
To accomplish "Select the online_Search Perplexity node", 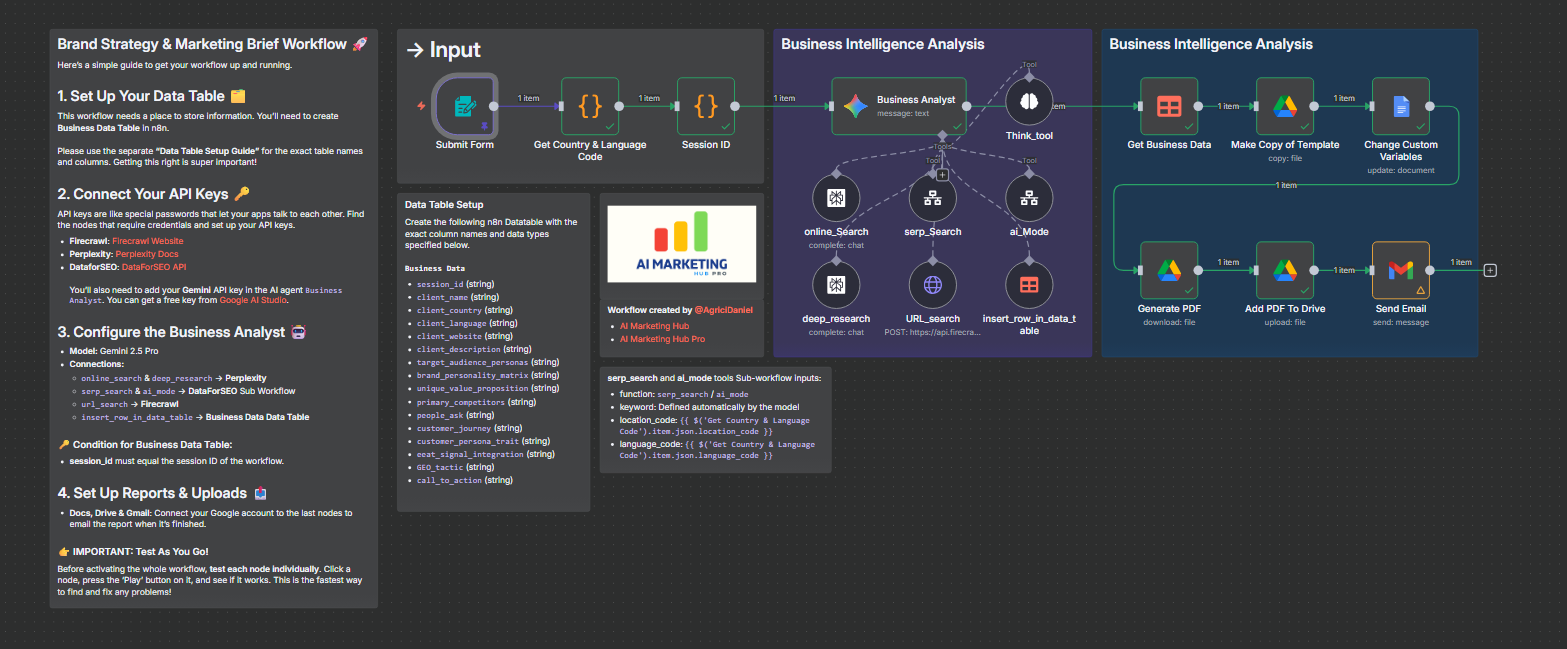I will coord(836,199).
